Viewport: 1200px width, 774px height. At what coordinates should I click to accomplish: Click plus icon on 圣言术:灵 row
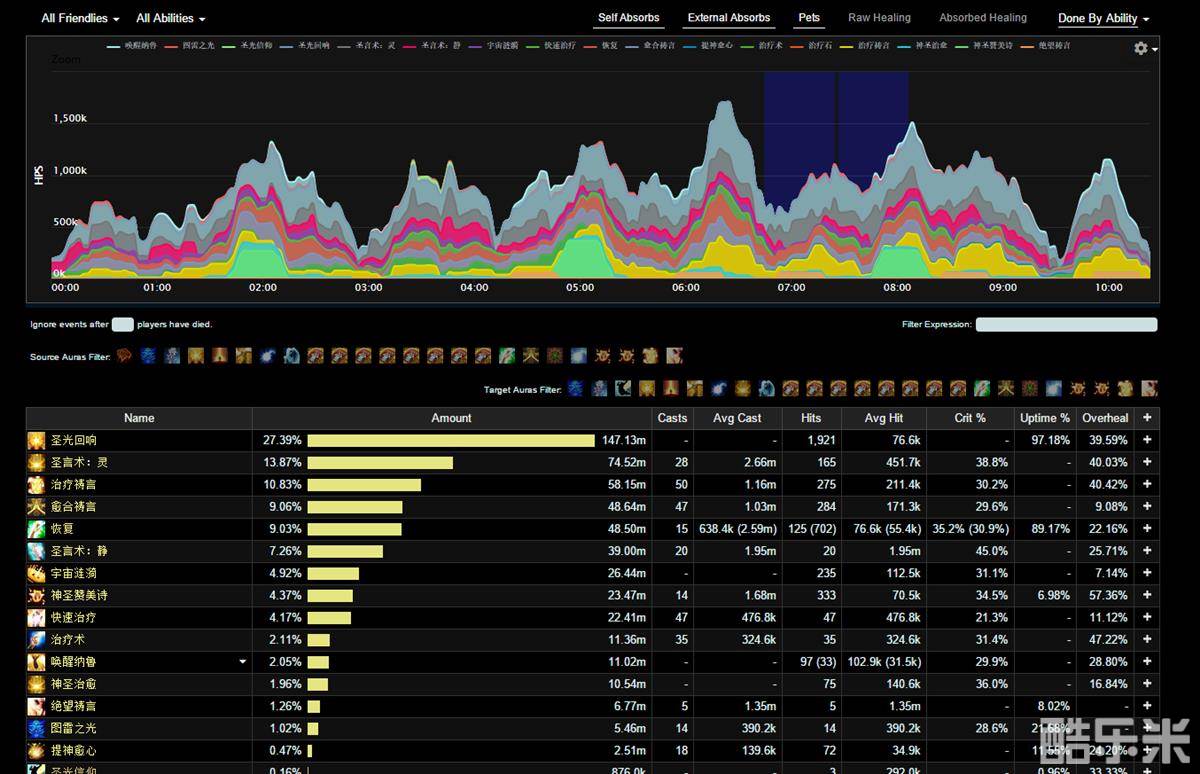pos(1147,462)
